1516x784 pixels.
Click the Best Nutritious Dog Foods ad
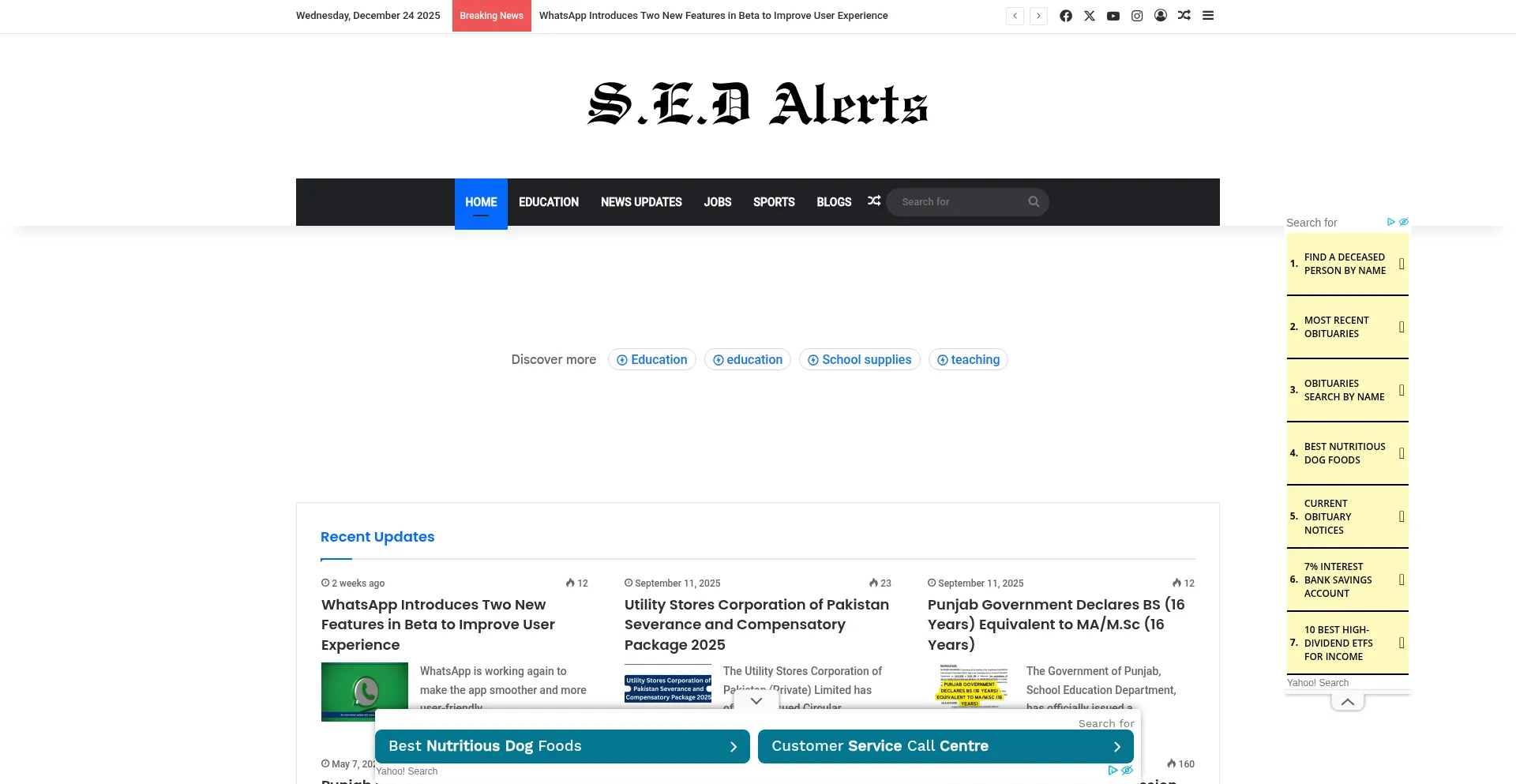[x=561, y=746]
